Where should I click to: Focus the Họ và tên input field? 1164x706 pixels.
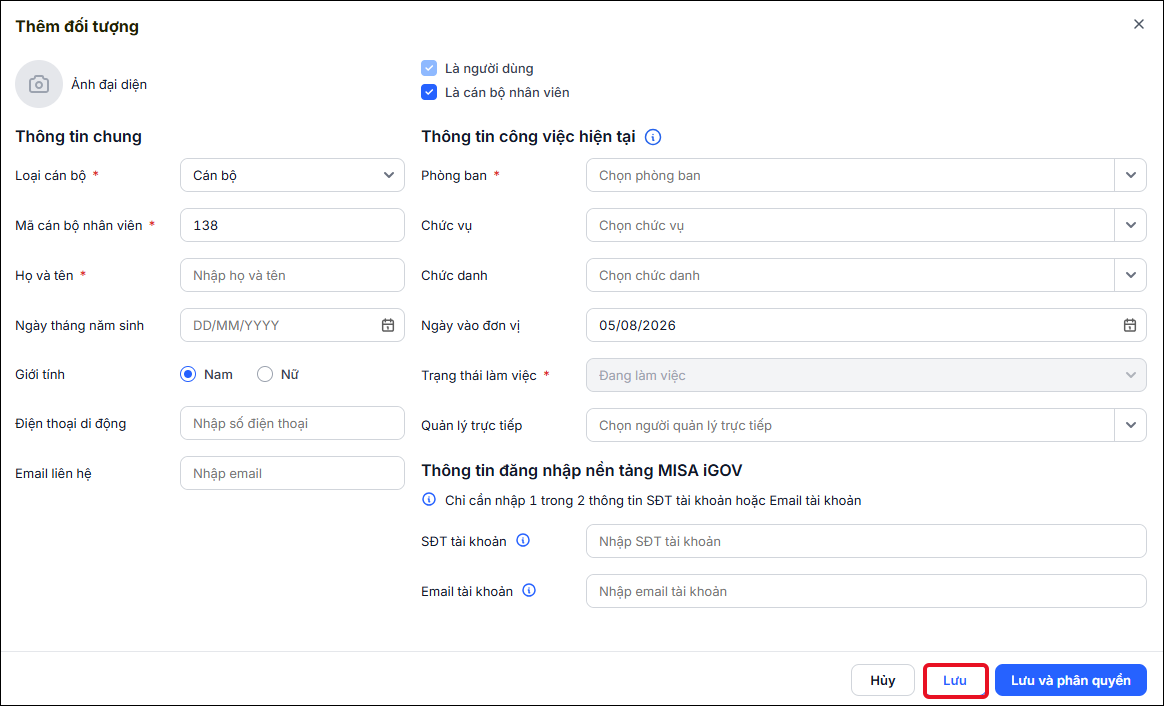click(292, 275)
